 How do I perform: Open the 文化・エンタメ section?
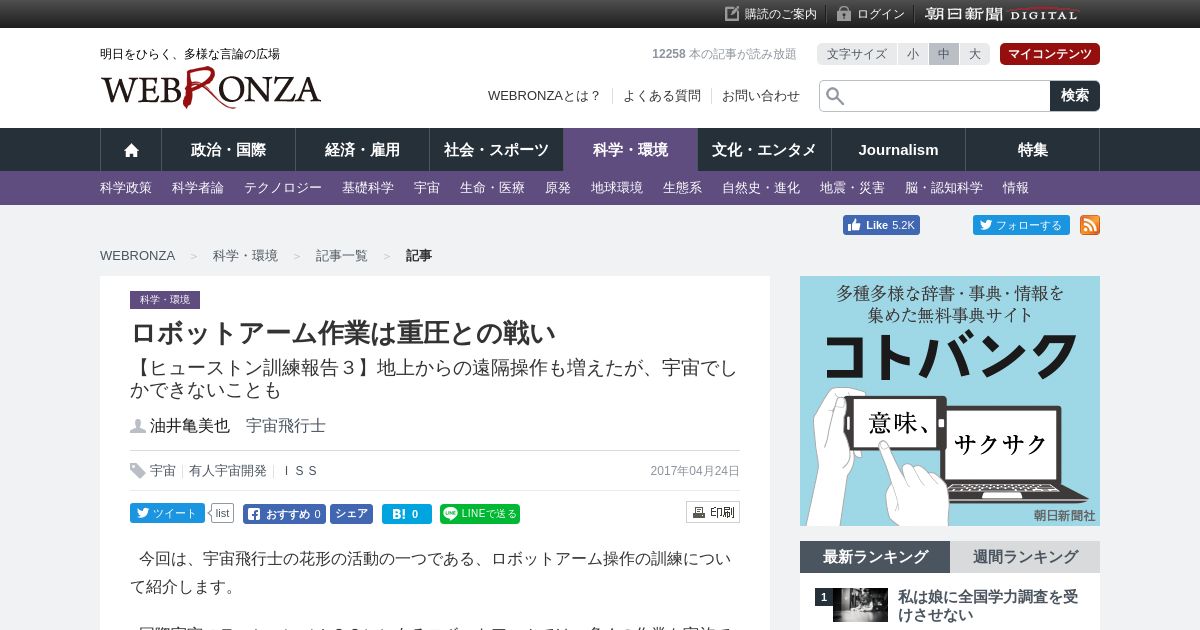[764, 150]
